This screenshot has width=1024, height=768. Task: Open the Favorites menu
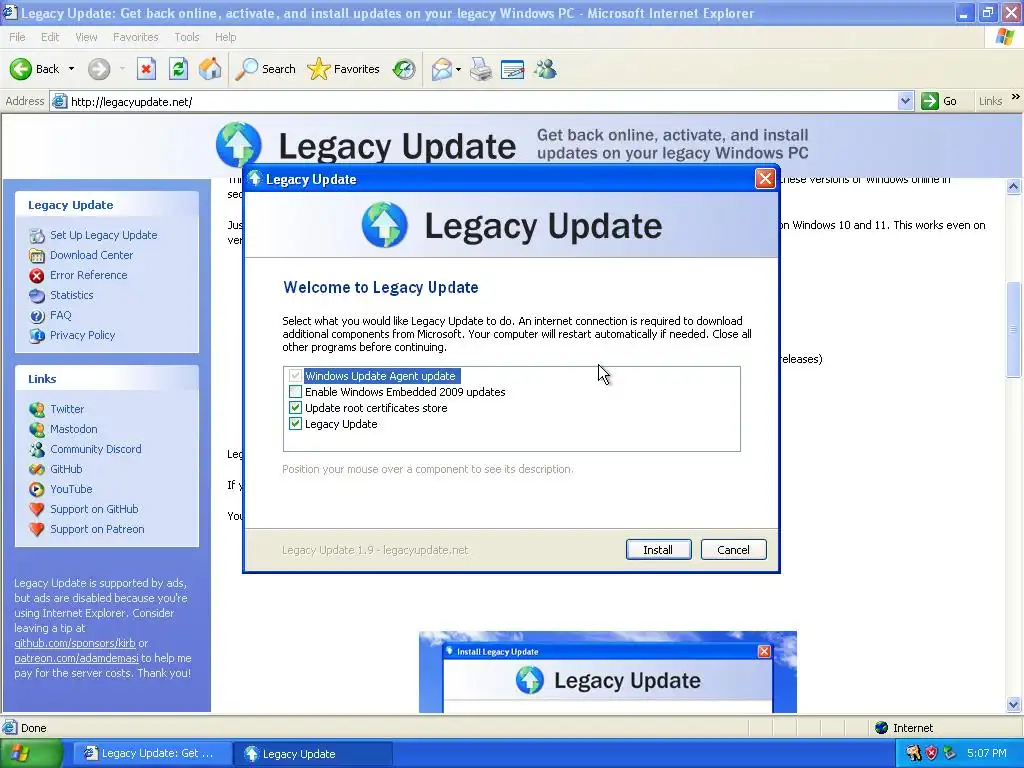(135, 37)
